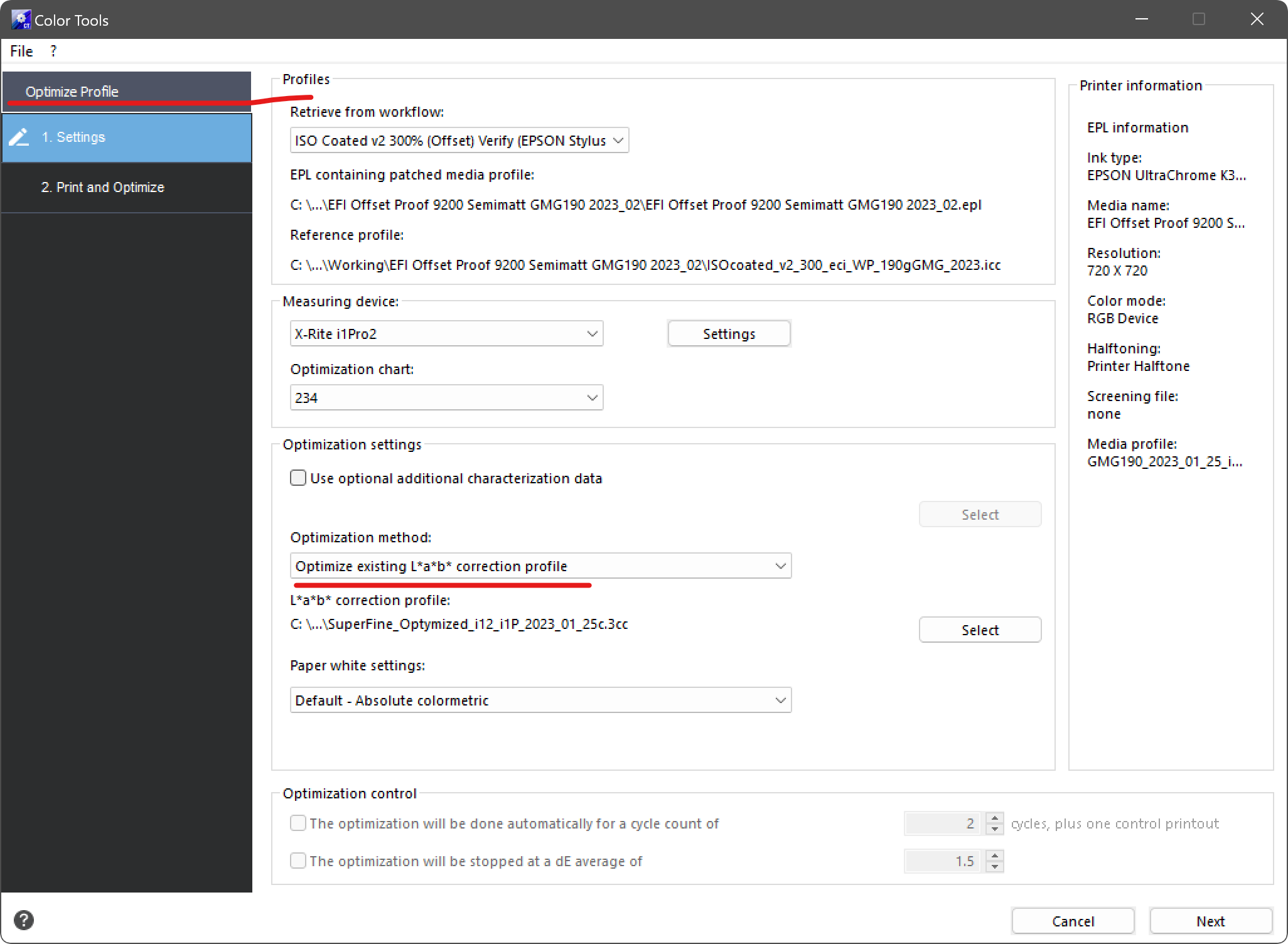Click the Next button
Viewport: 1288px width, 944px height.
pyautogui.click(x=1210, y=921)
